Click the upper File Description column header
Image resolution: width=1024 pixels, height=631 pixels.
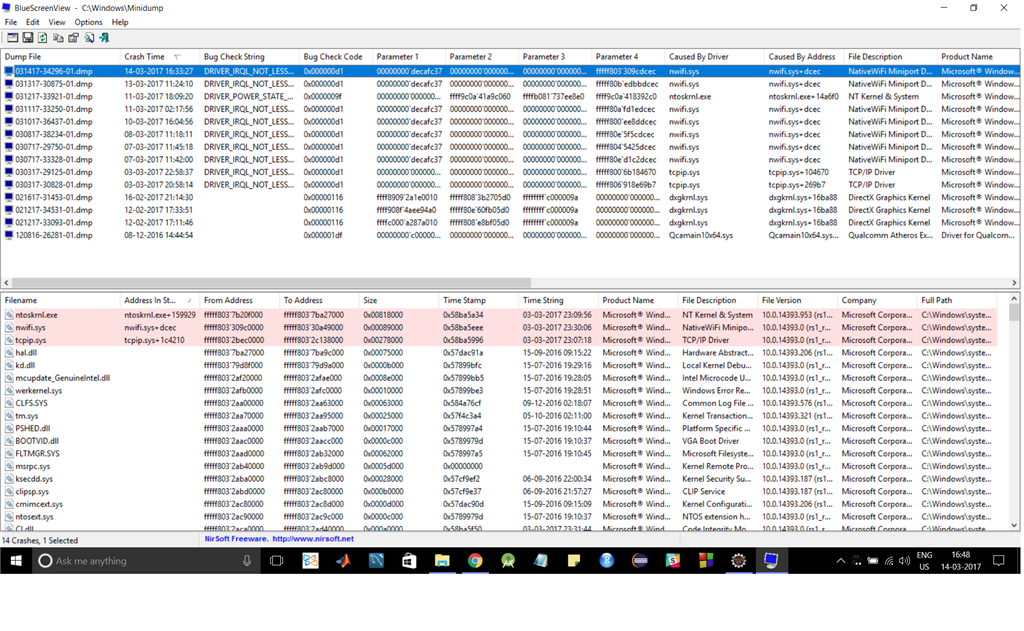coord(891,57)
